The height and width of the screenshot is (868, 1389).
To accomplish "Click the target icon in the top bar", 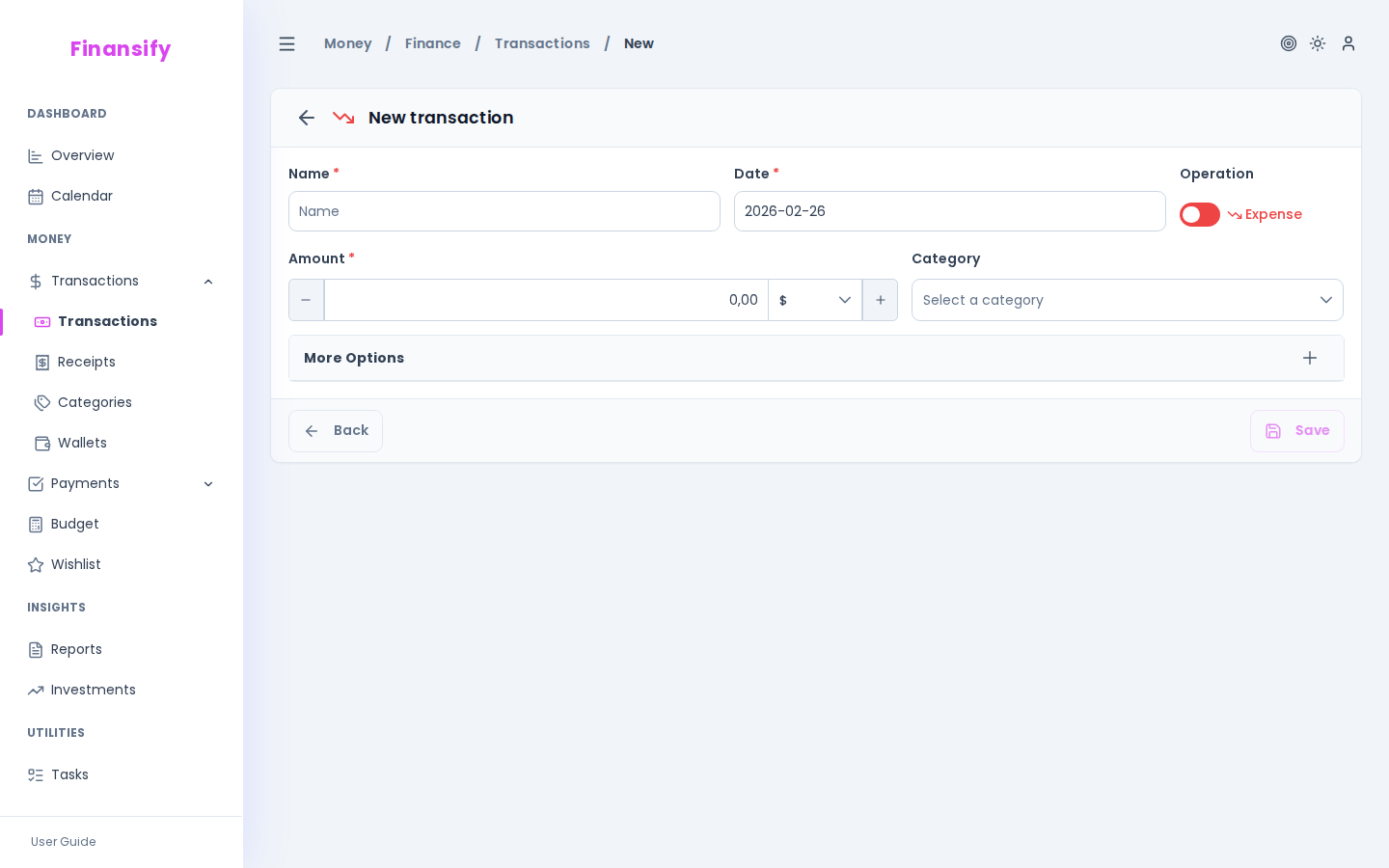I will (x=1289, y=43).
